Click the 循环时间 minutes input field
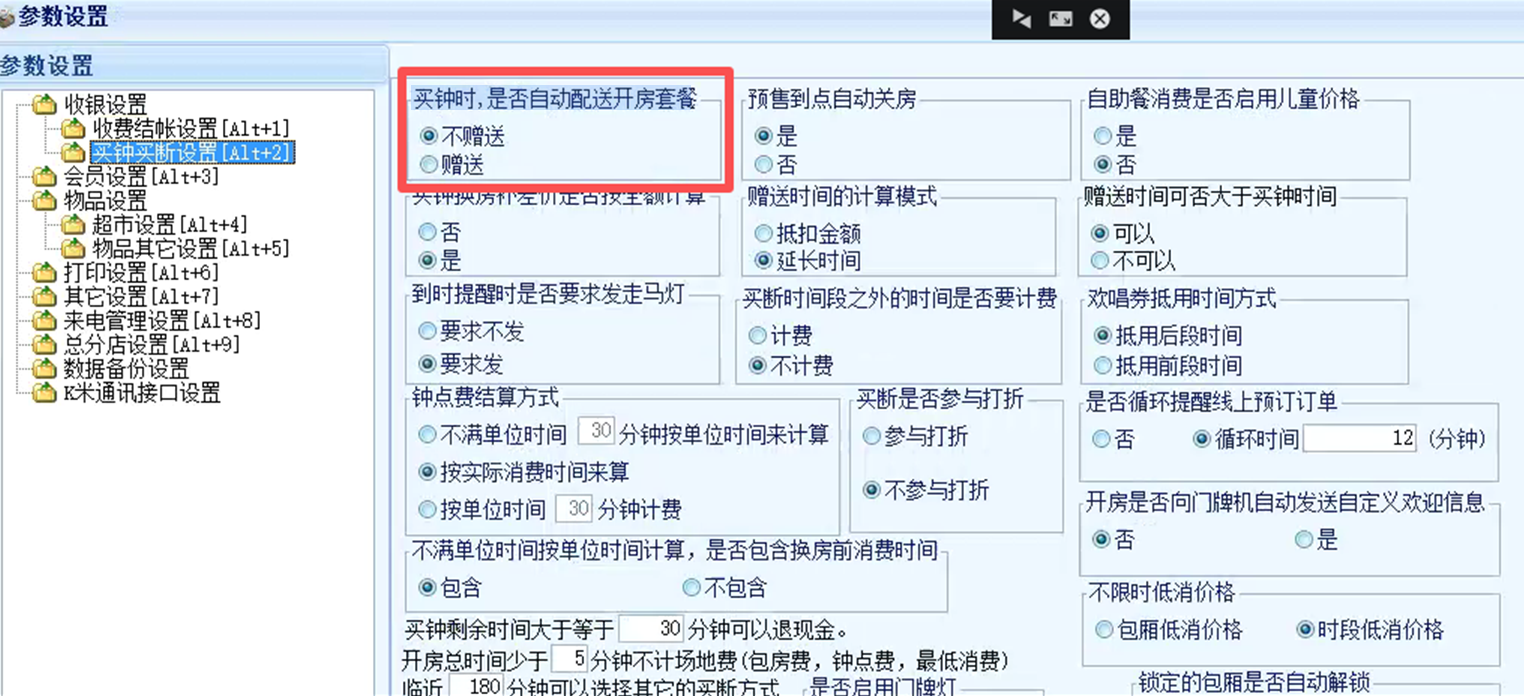The image size is (1524, 696). (x=1360, y=438)
